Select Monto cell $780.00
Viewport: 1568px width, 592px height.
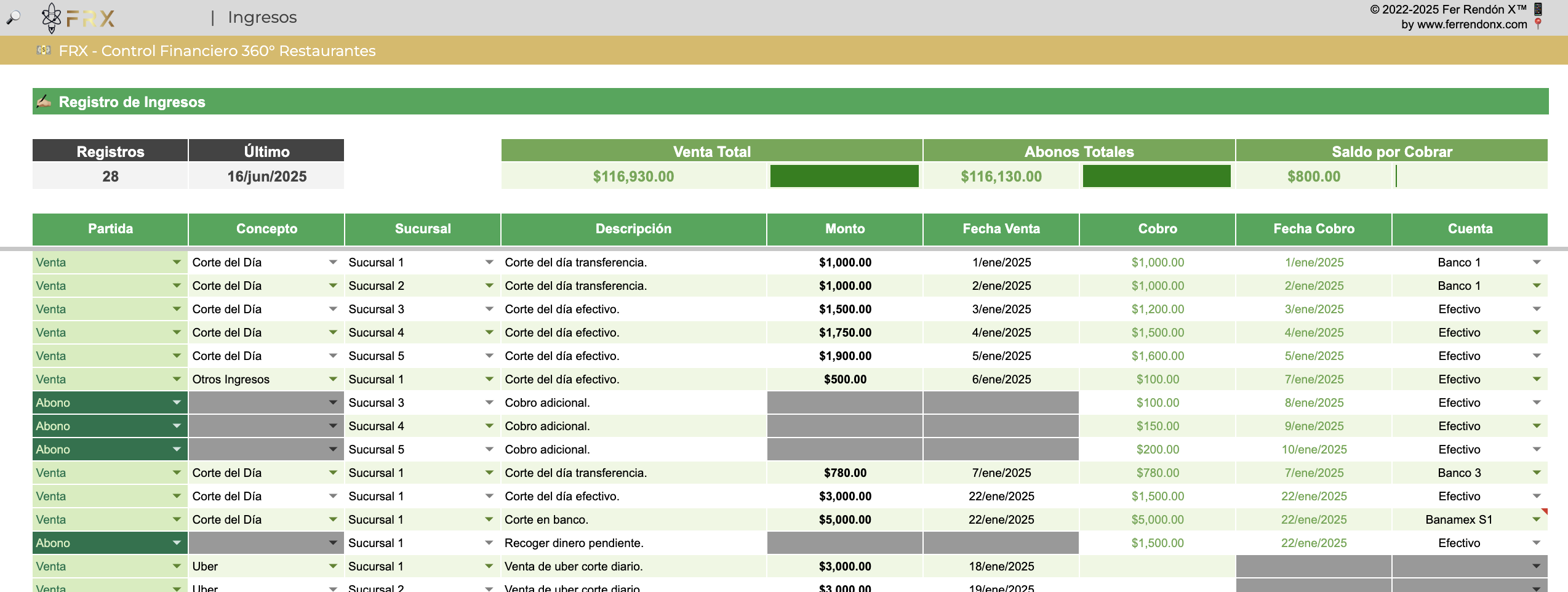(x=845, y=473)
